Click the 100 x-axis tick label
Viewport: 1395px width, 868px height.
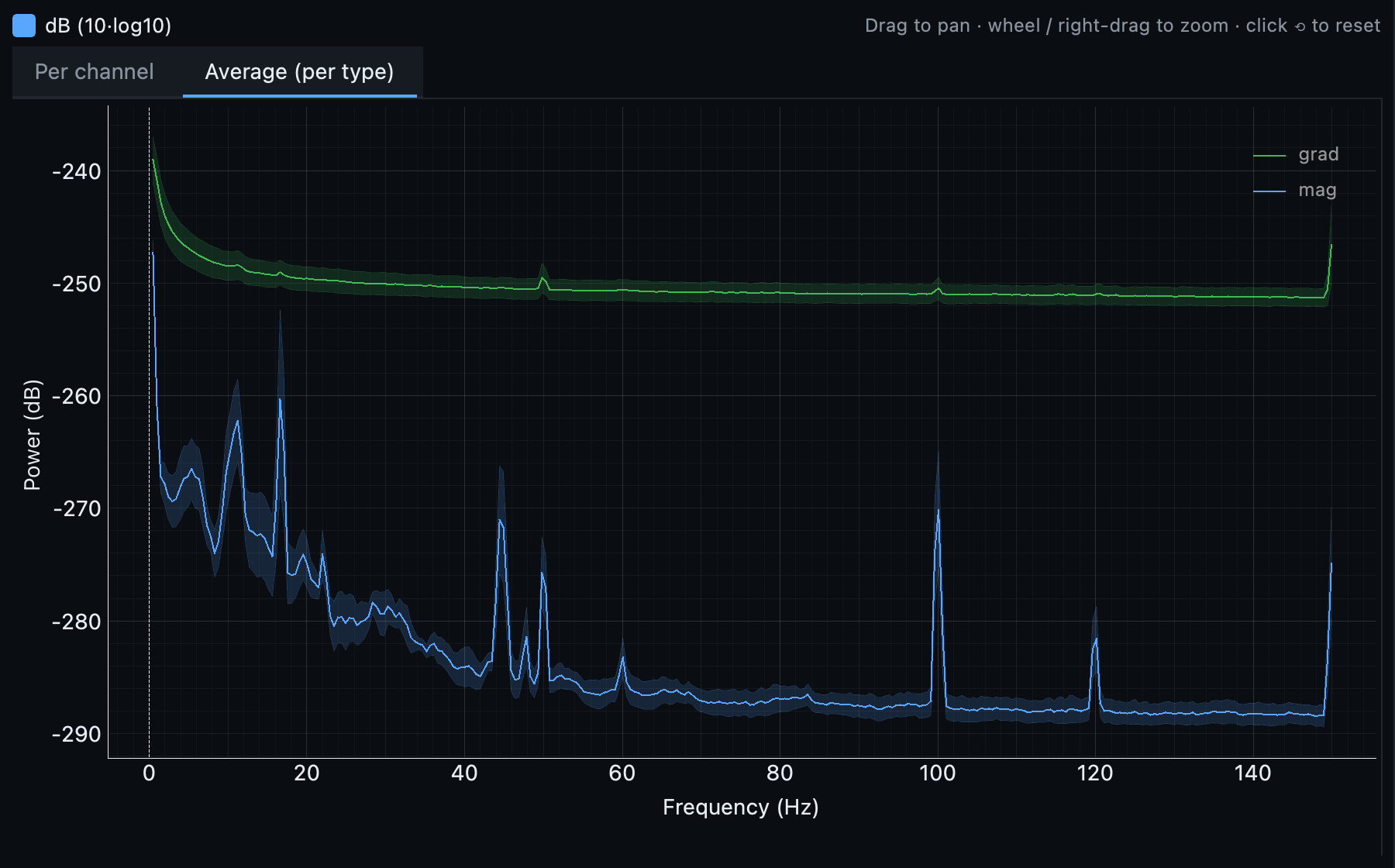(x=938, y=773)
